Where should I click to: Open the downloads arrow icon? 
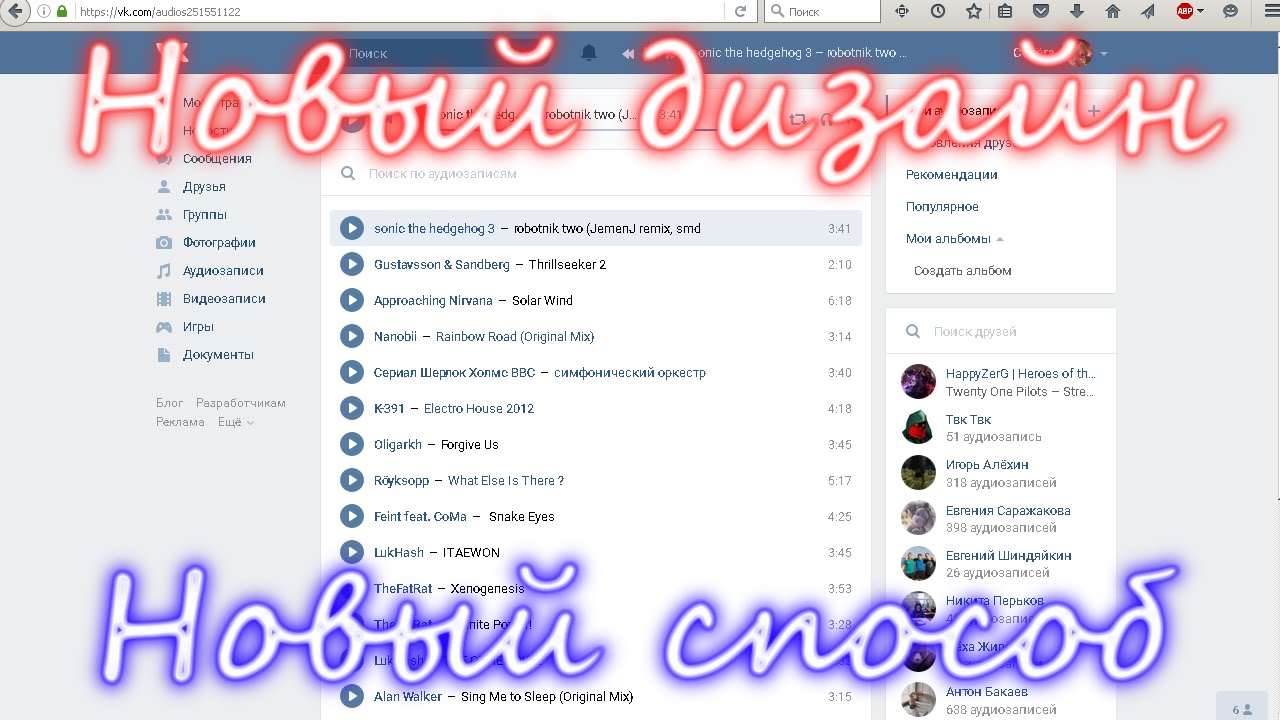point(1077,11)
